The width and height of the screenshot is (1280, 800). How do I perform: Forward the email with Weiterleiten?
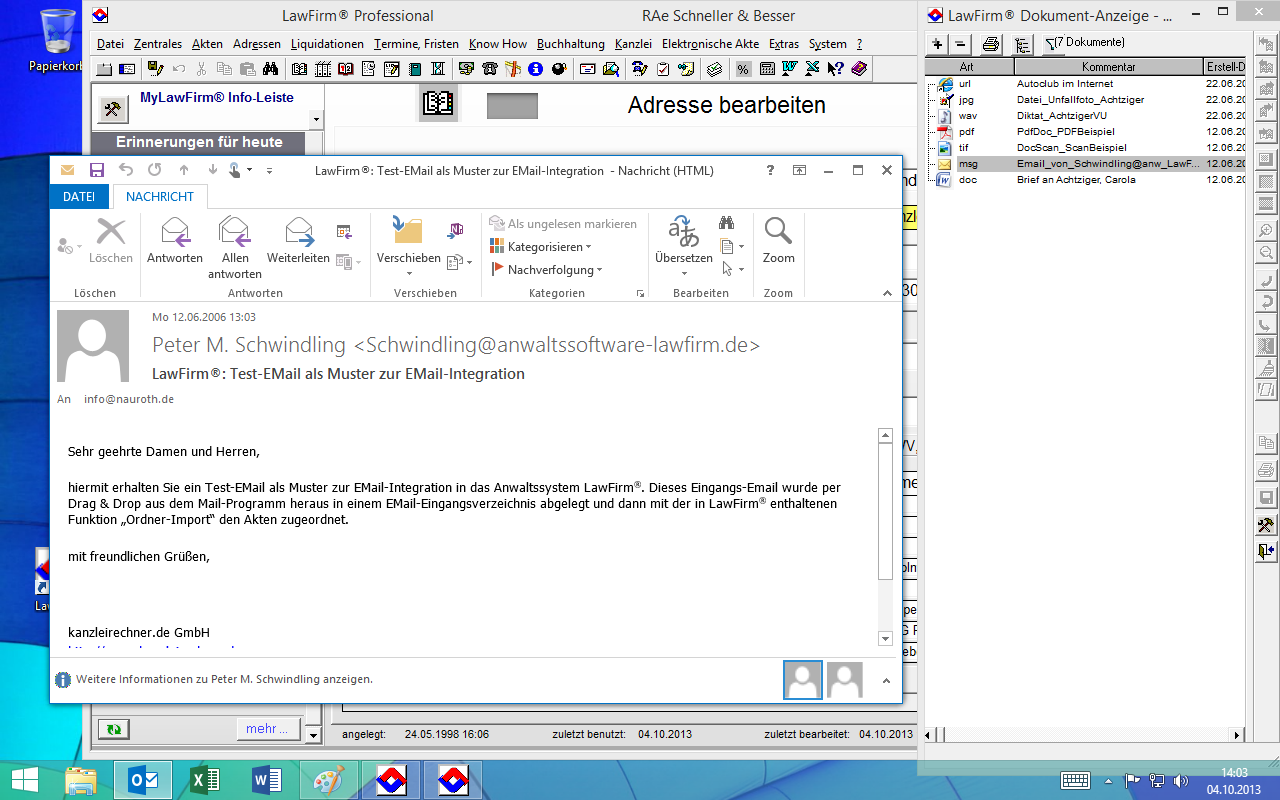pos(298,233)
